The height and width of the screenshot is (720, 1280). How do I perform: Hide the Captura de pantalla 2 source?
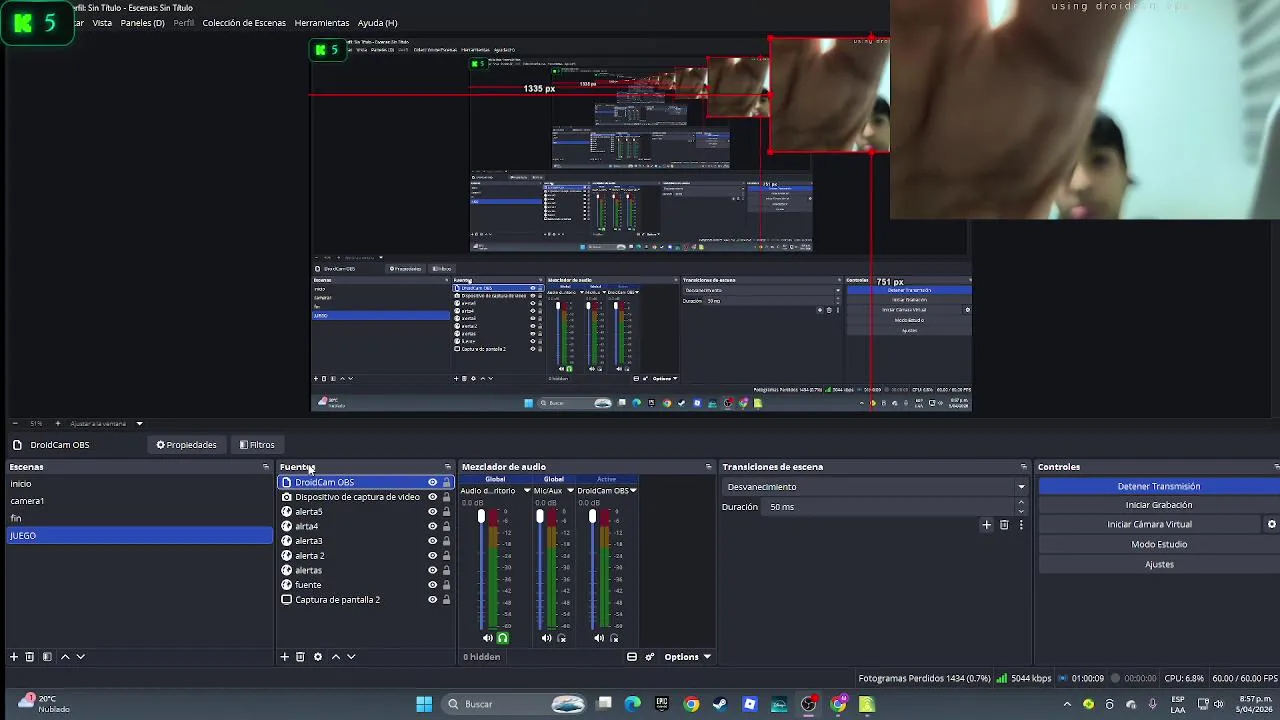(x=432, y=600)
